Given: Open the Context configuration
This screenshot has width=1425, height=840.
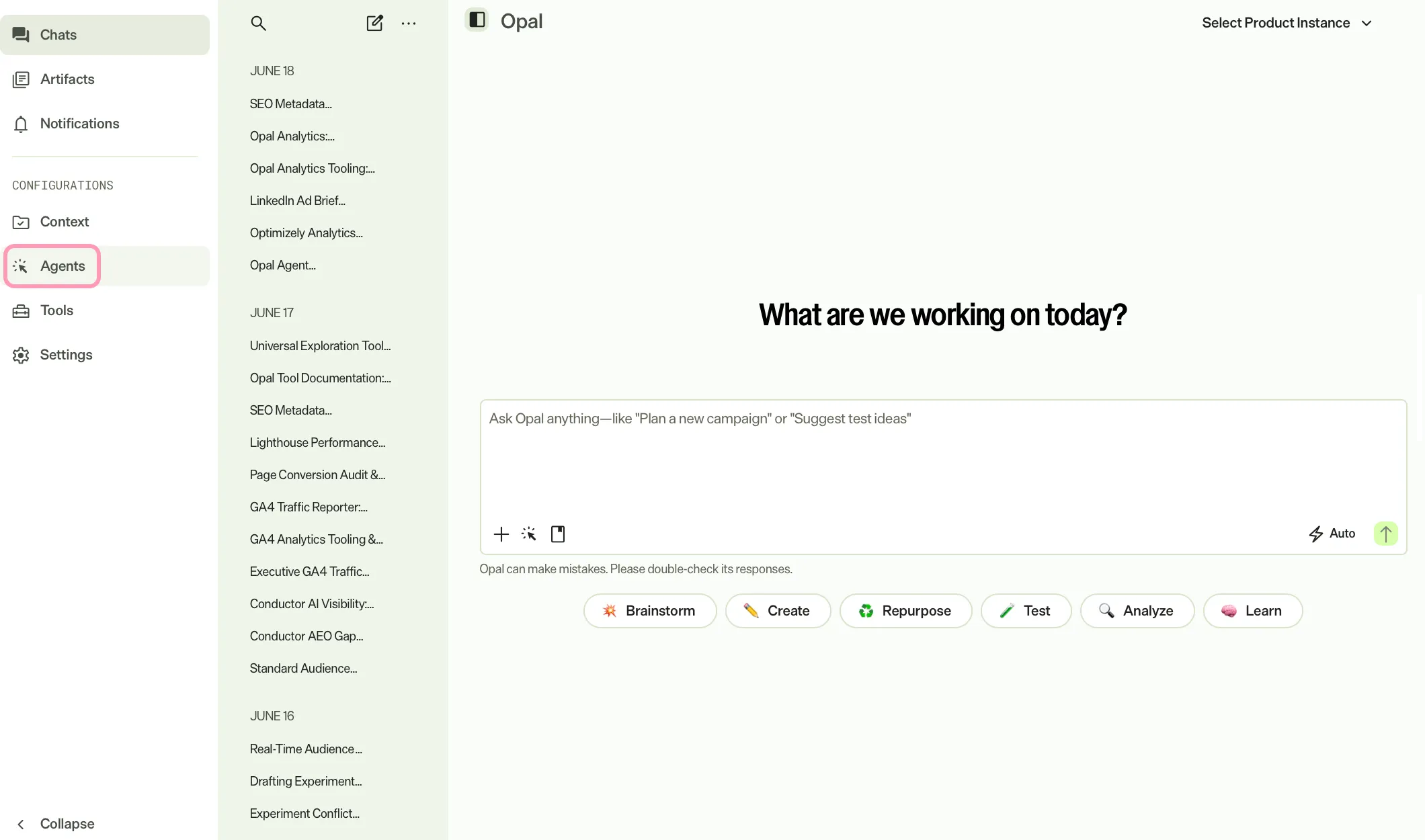Looking at the screenshot, I should click(x=105, y=222).
